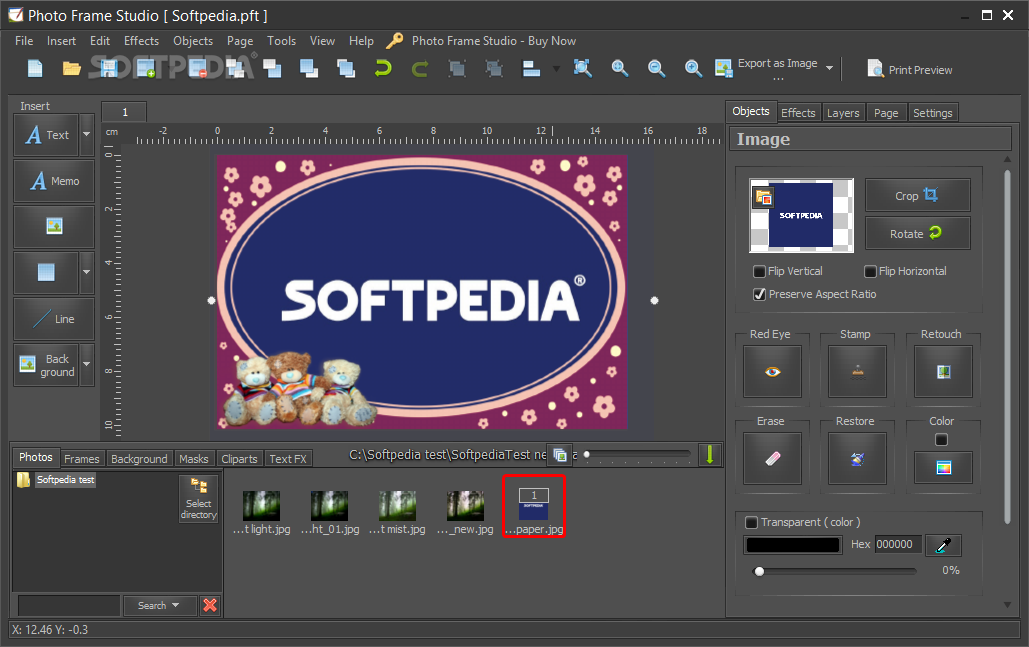Click the Restore tool icon
Image resolution: width=1029 pixels, height=647 pixels.
857,458
